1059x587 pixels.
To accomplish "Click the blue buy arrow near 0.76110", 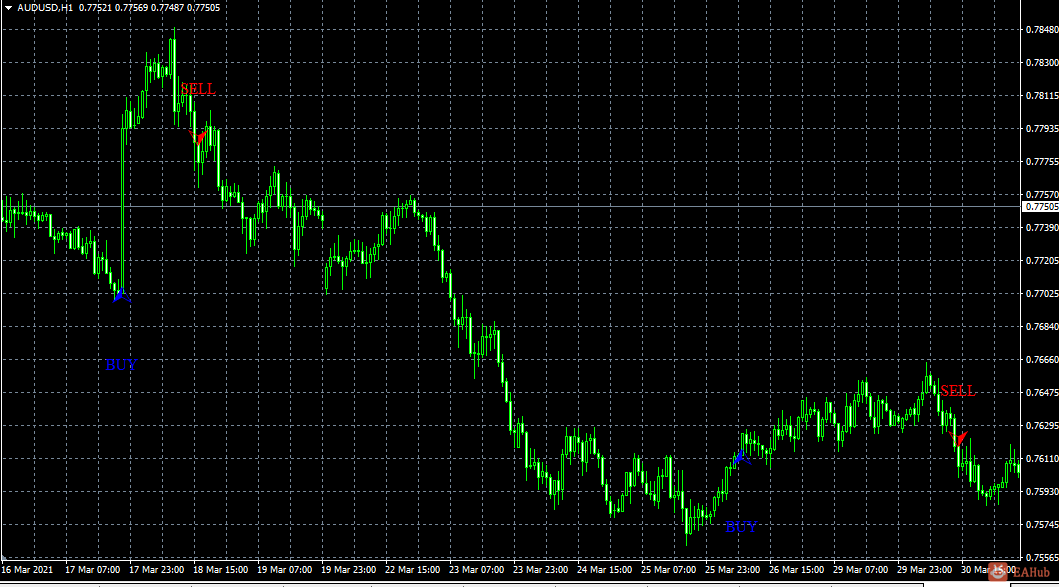I will tap(742, 458).
